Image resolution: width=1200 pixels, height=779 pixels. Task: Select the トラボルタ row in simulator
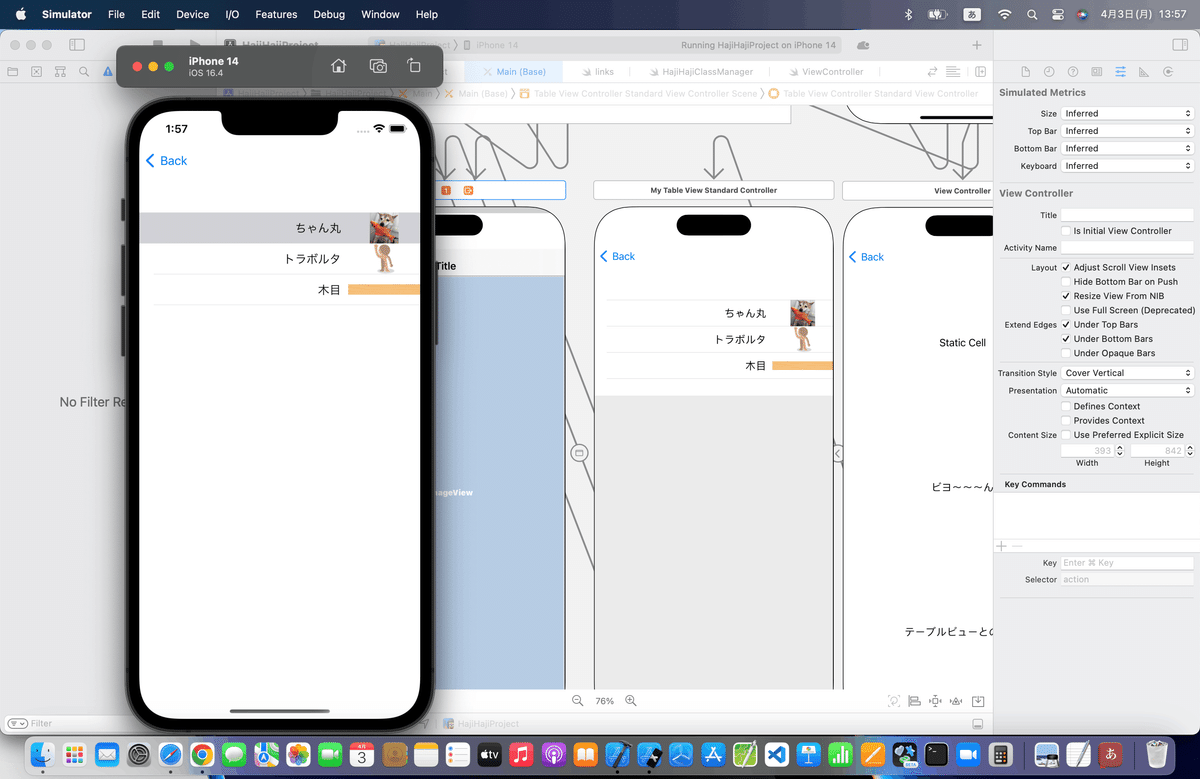coord(279,259)
